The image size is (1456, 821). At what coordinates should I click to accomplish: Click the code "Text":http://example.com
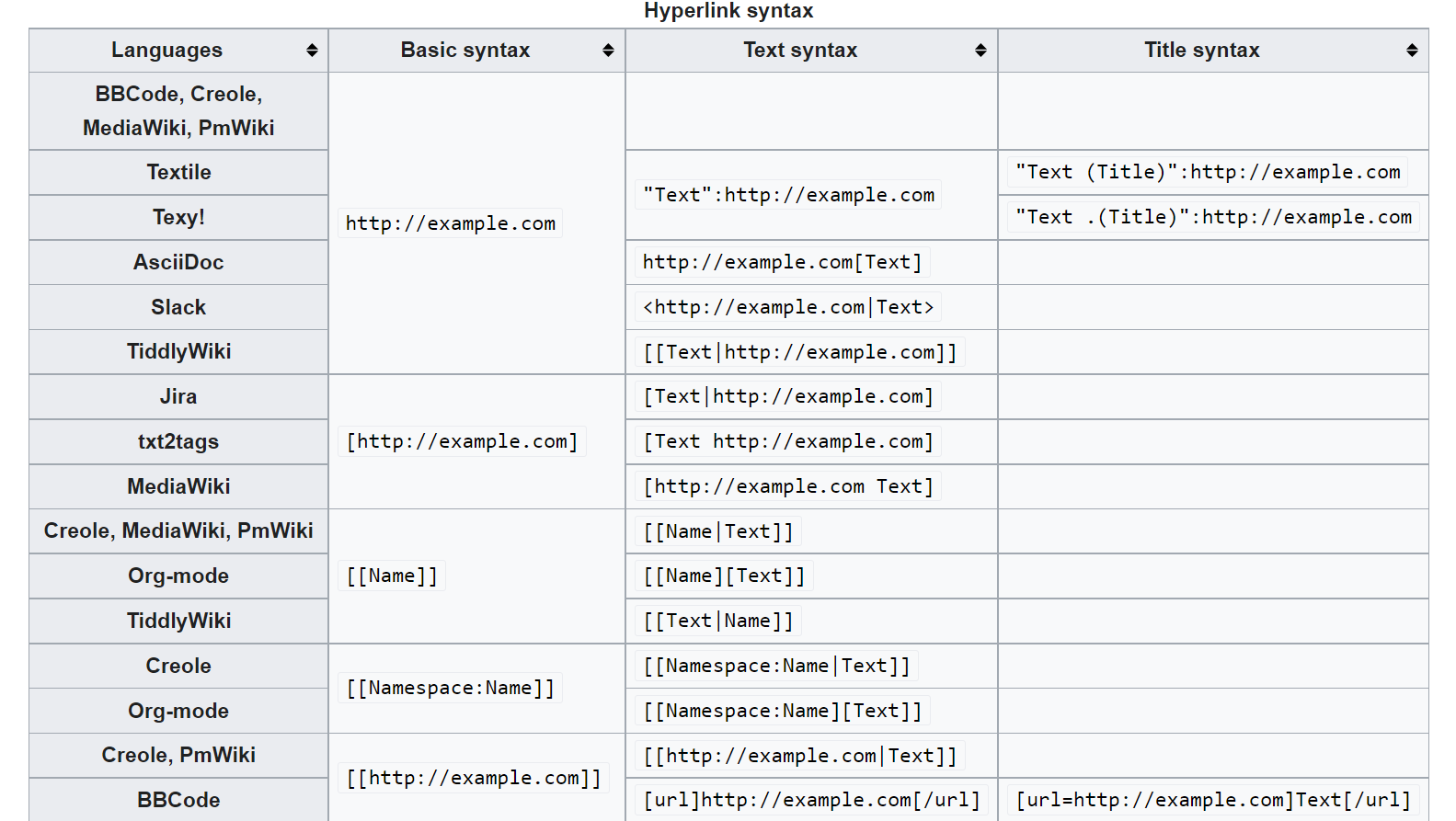[788, 195]
